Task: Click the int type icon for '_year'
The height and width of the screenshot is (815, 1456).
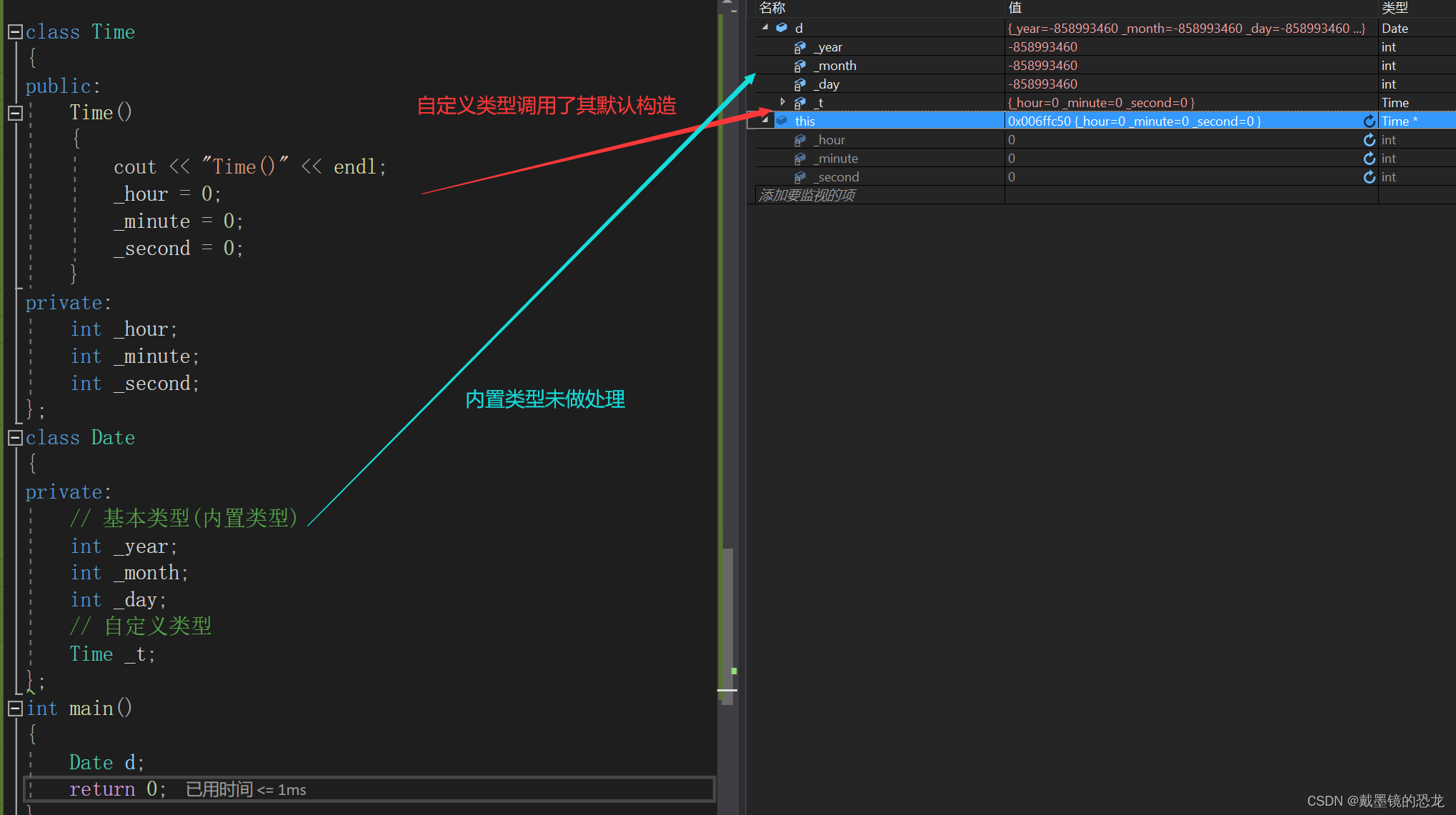Action: pos(799,47)
